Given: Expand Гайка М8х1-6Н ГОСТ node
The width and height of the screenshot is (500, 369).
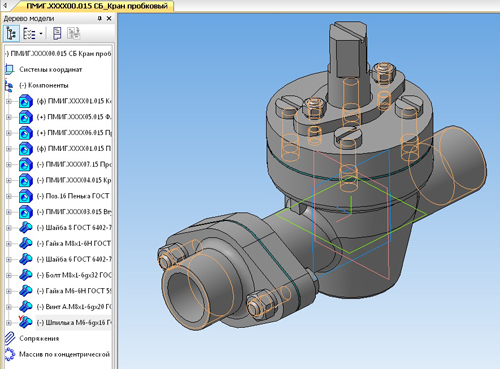Looking at the screenshot, I should pyautogui.click(x=9, y=244).
